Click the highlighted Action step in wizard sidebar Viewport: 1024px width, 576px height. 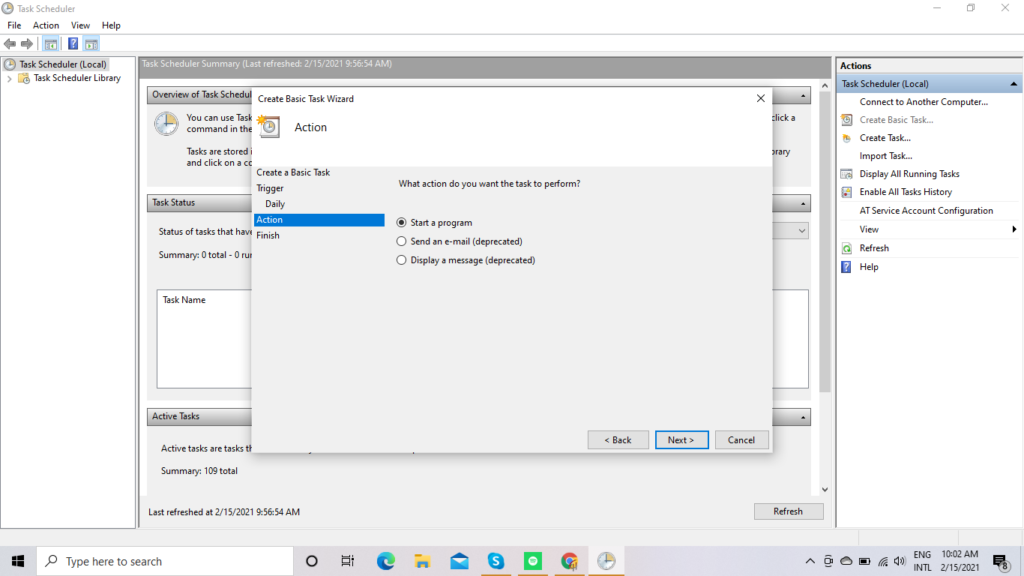click(319, 220)
